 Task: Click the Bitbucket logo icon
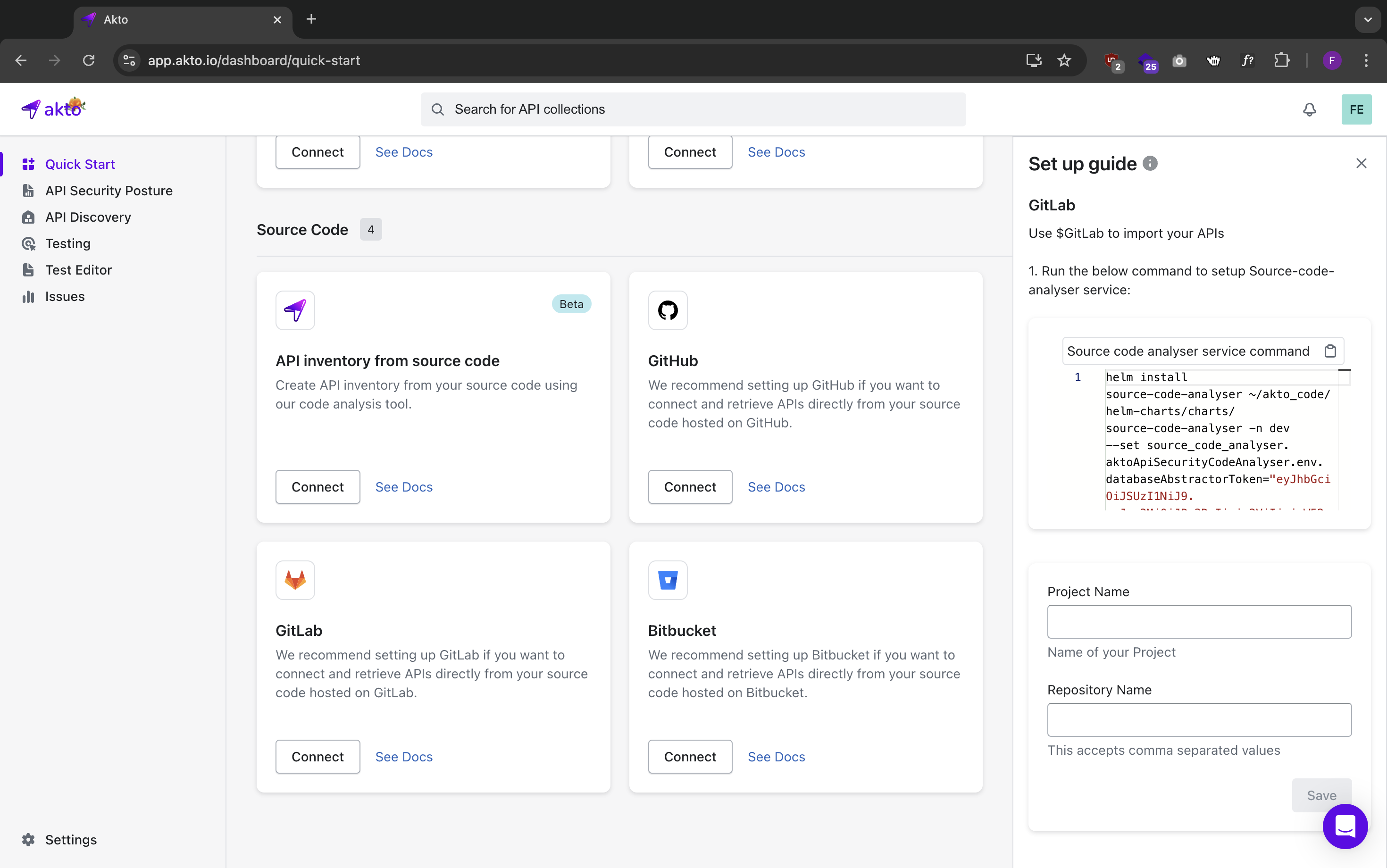point(667,580)
